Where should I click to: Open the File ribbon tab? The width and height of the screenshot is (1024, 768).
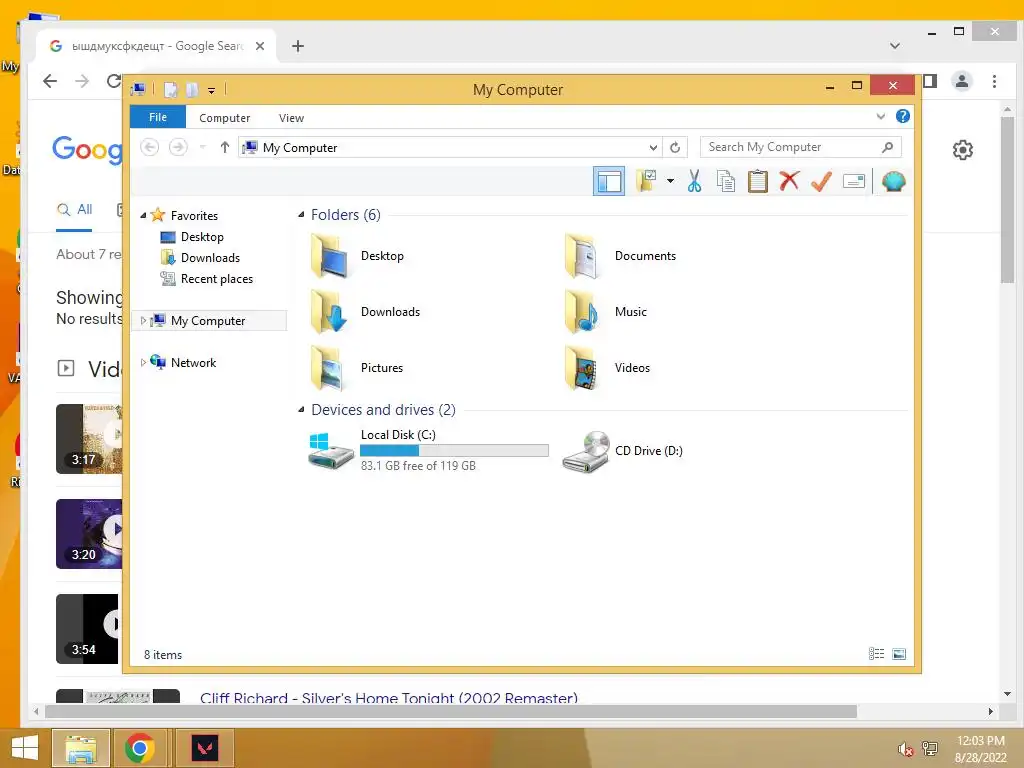point(158,117)
